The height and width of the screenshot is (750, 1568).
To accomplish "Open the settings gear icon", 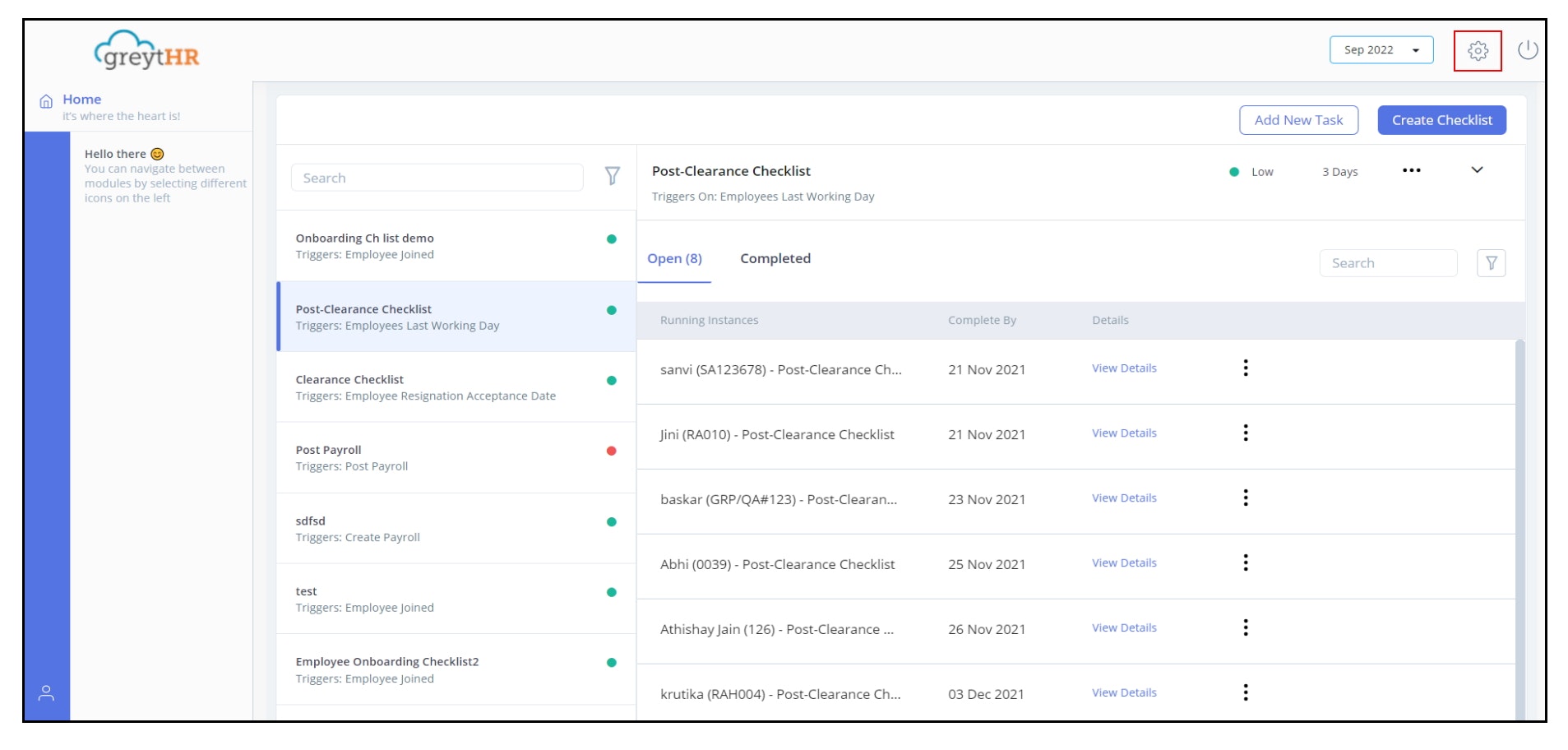I will (x=1478, y=51).
